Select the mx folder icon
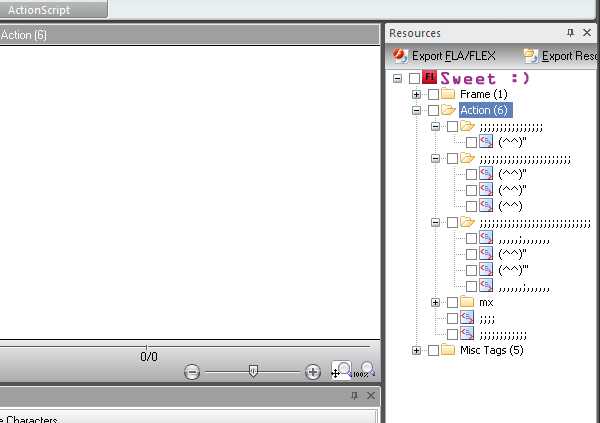600x423 pixels. click(x=467, y=302)
